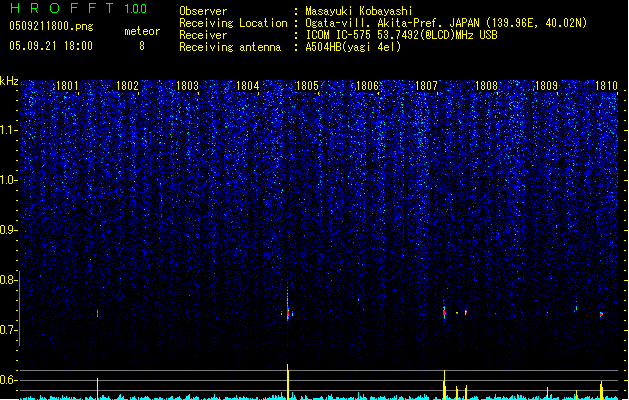Image resolution: width=629 pixels, height=400 pixels.
Task: Click the 0.8 kHz axis label
Action: [x=8, y=280]
